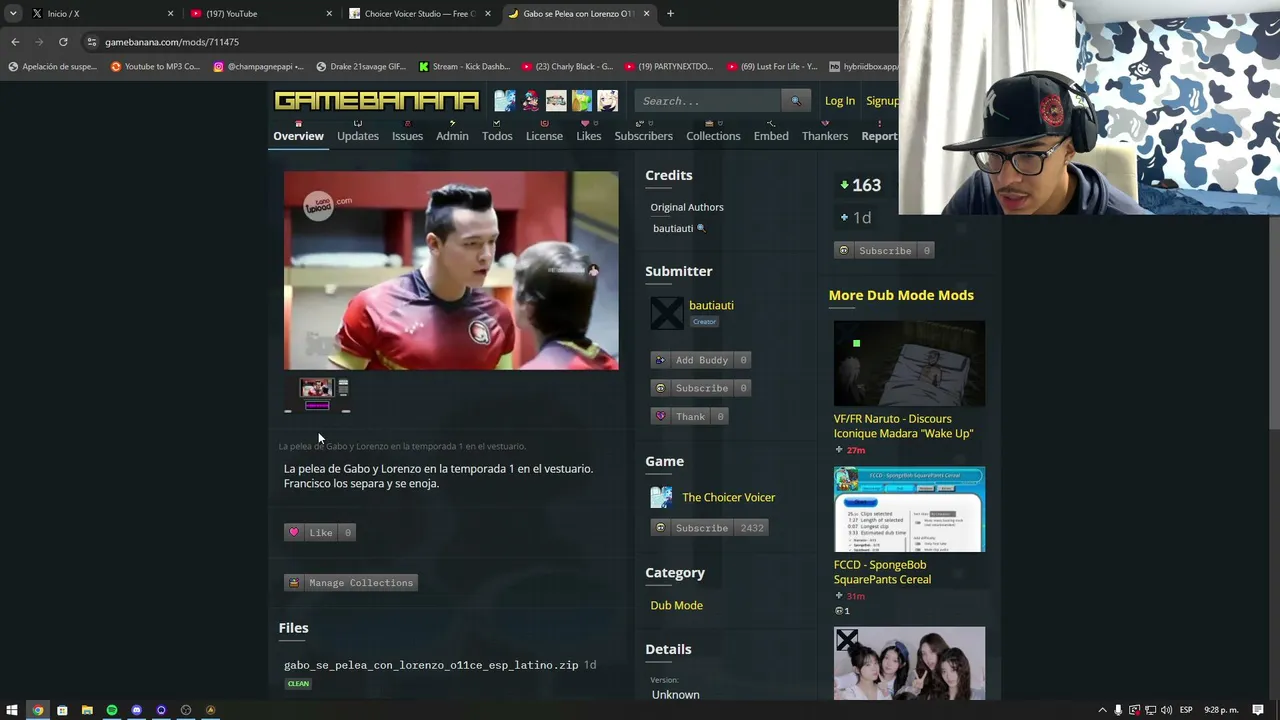Close the Inicio / X tab
The height and width of the screenshot is (720, 1280).
(170, 14)
